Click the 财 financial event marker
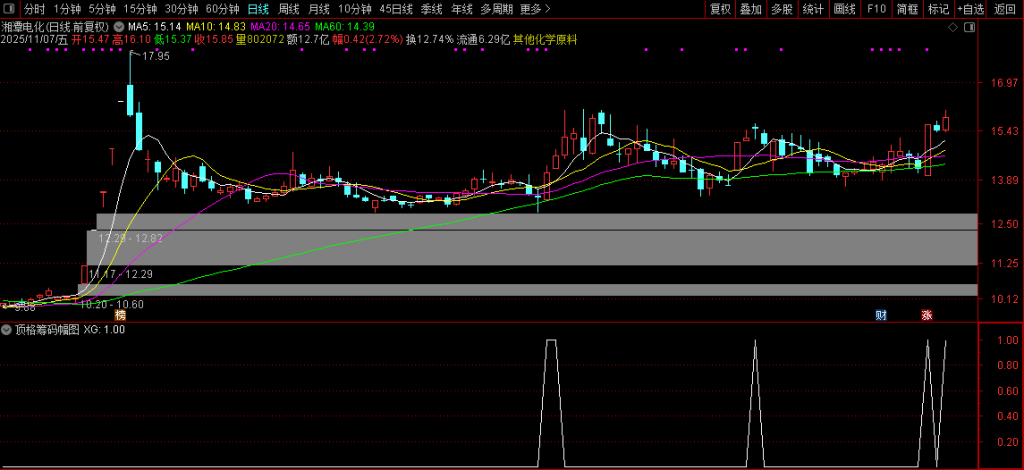Image resolution: width=1024 pixels, height=470 pixels. click(x=880, y=315)
